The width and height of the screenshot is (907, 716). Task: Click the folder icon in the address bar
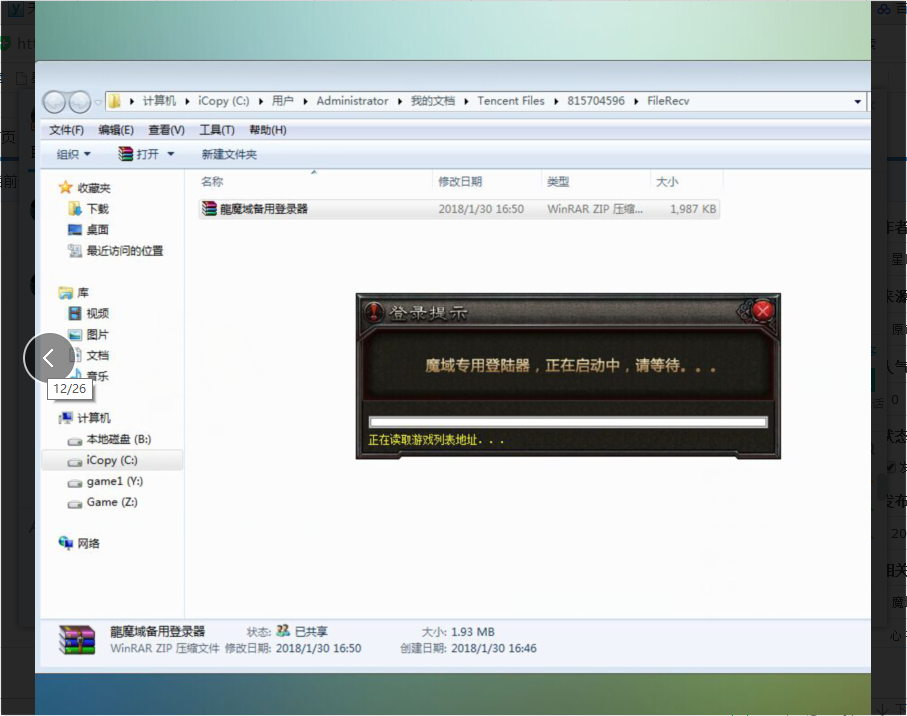(115, 100)
